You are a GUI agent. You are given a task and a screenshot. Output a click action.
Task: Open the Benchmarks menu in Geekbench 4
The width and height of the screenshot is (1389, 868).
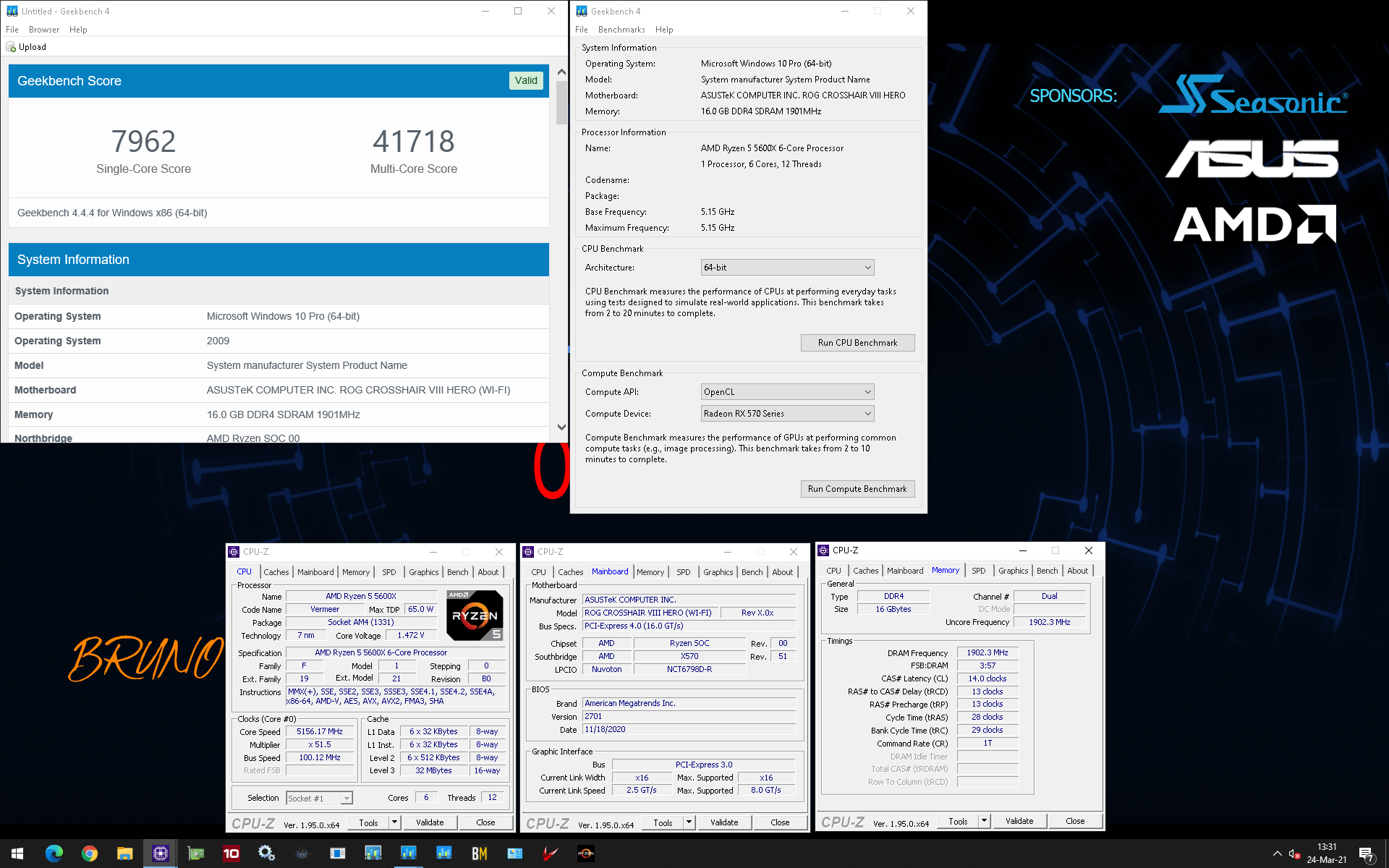(621, 30)
